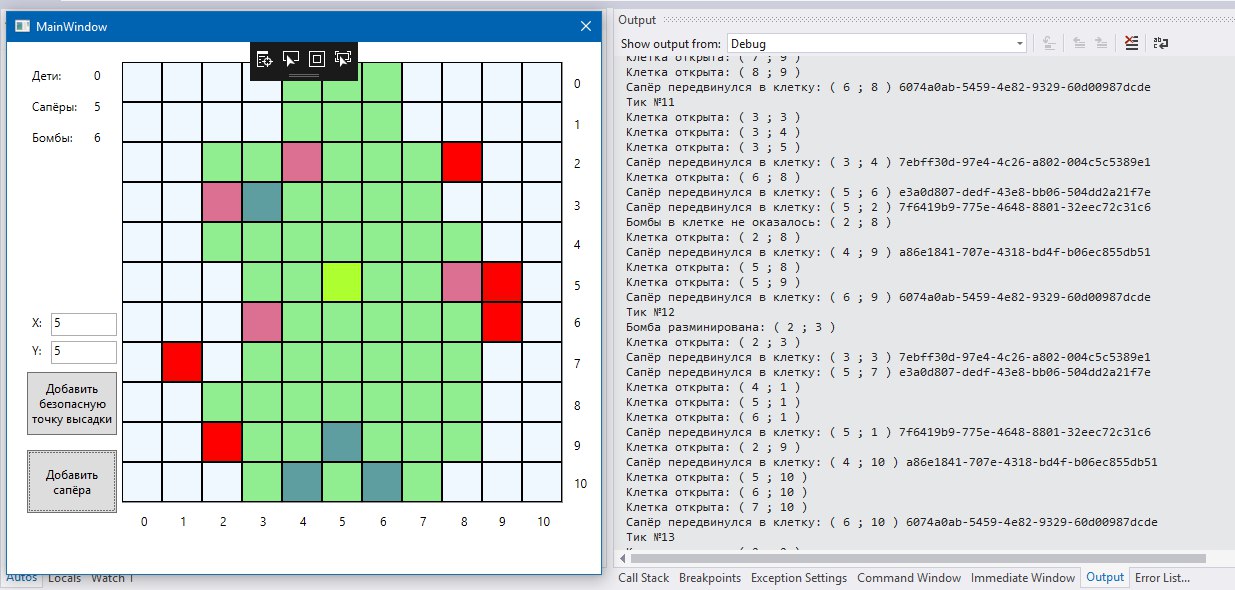This screenshot has width=1235, height=590.
Task: Click the Clear All output icon
Action: pyautogui.click(x=1131, y=43)
